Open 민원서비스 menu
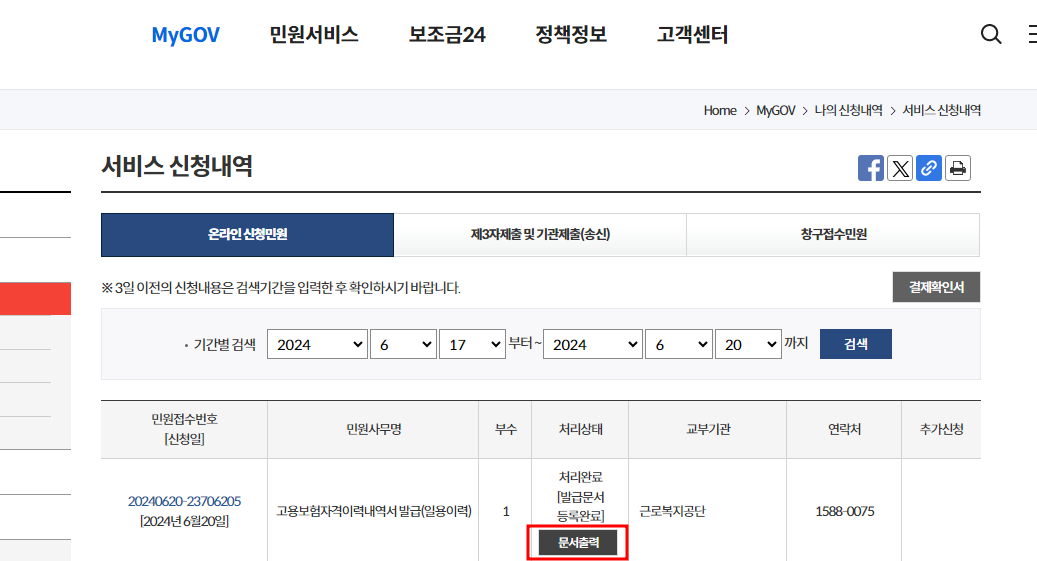The image size is (1037, 561). pyautogui.click(x=313, y=34)
